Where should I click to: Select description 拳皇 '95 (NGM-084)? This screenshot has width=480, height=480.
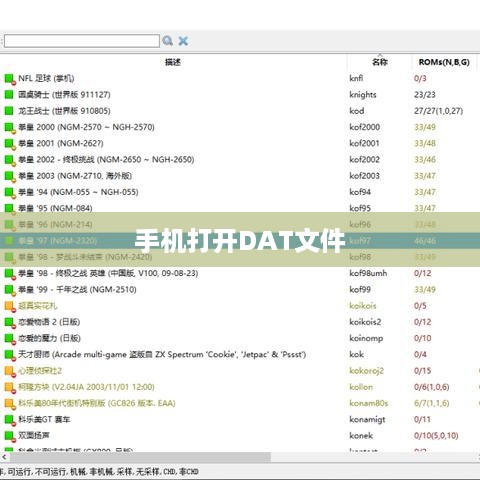(x=55, y=208)
